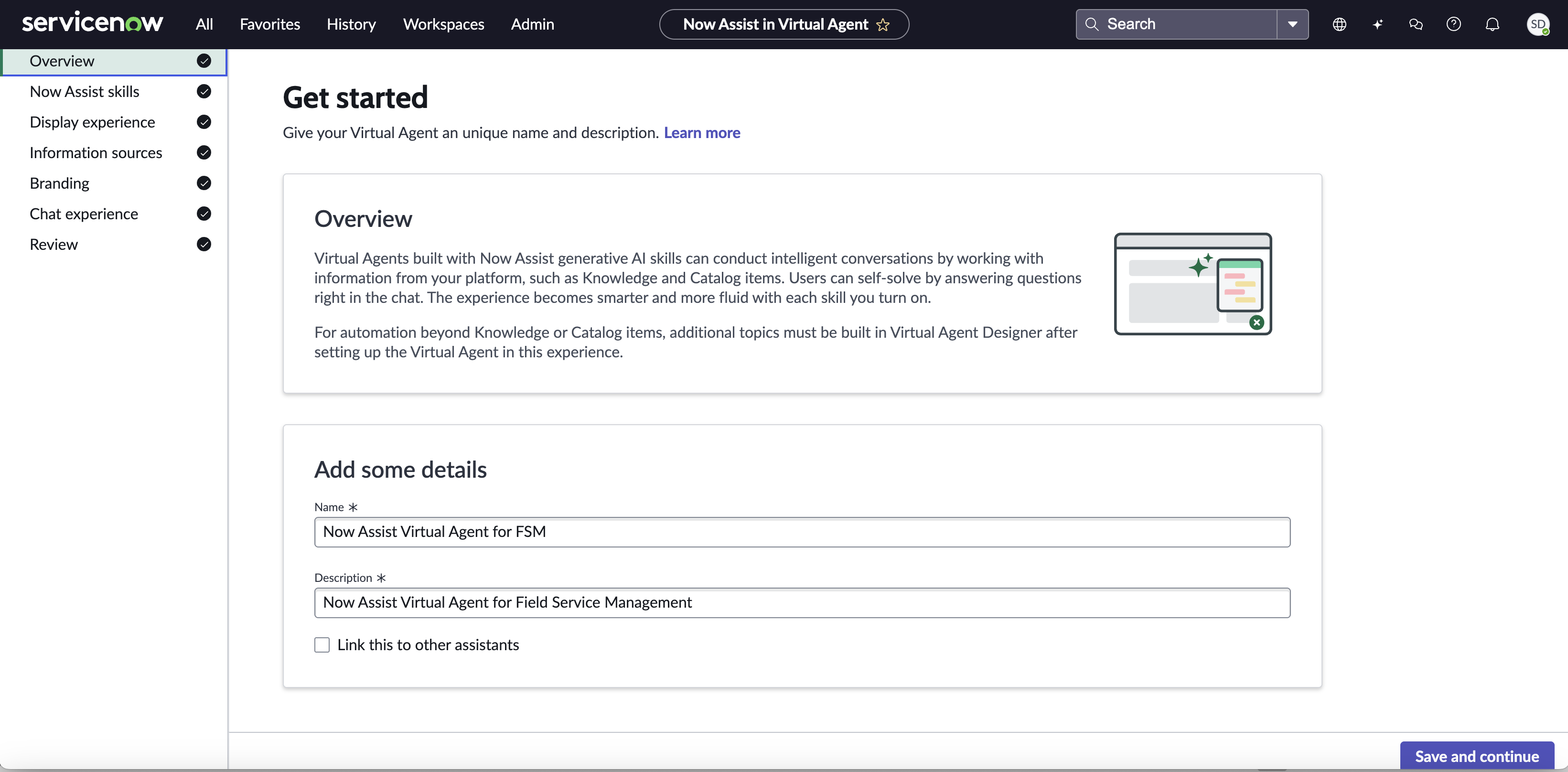Open the SD user avatar menu

[x=1537, y=24]
